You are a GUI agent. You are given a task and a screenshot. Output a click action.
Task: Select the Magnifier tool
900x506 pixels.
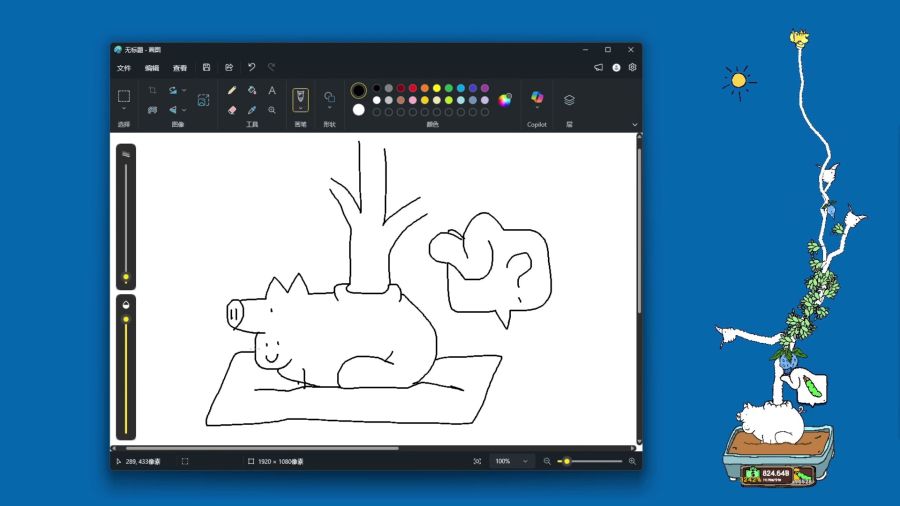[272, 110]
